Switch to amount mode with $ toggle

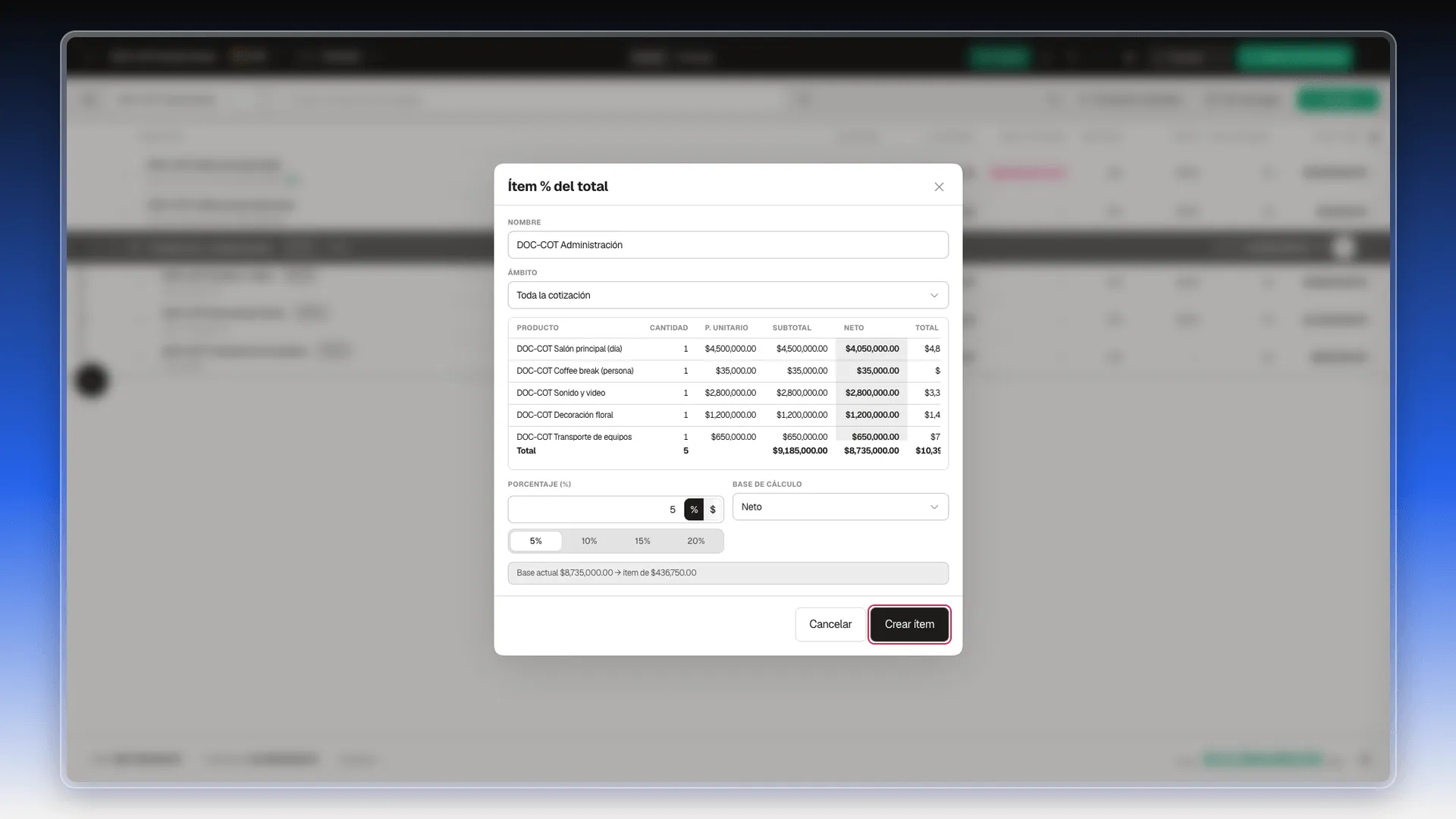(x=713, y=510)
